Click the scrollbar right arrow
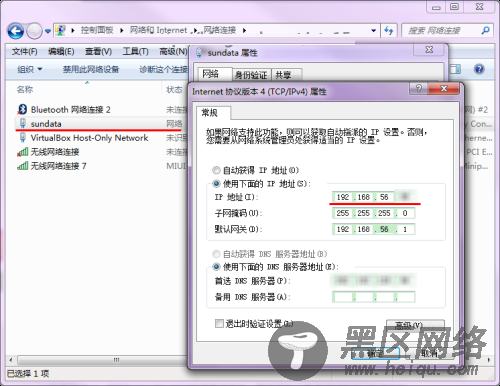This screenshot has width=500, height=386. 489,360
